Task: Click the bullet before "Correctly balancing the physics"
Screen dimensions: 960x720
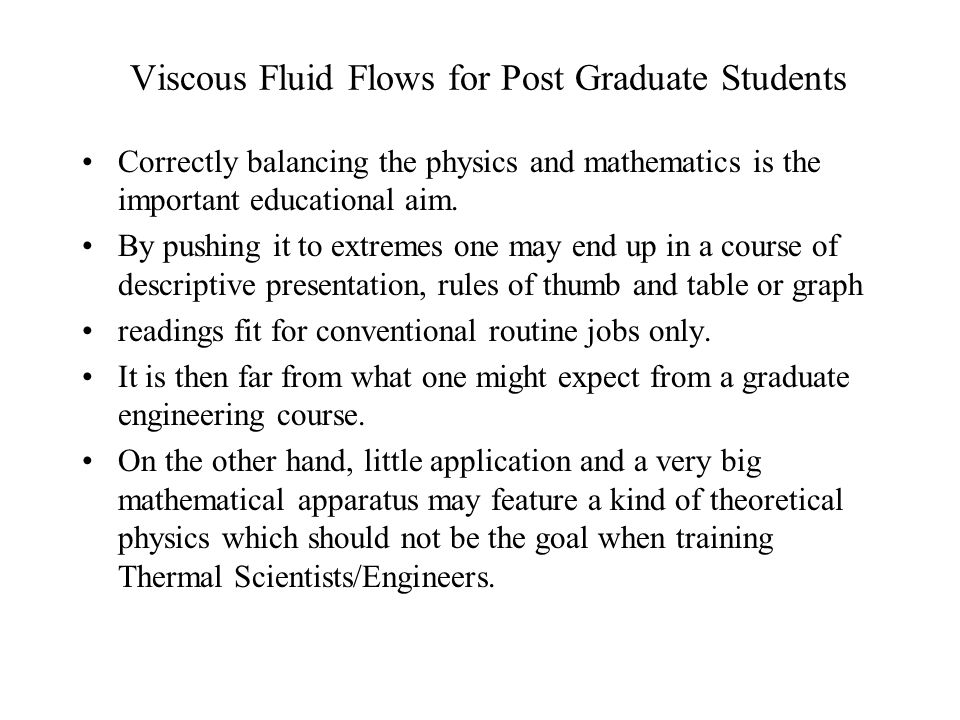Action: [87, 163]
